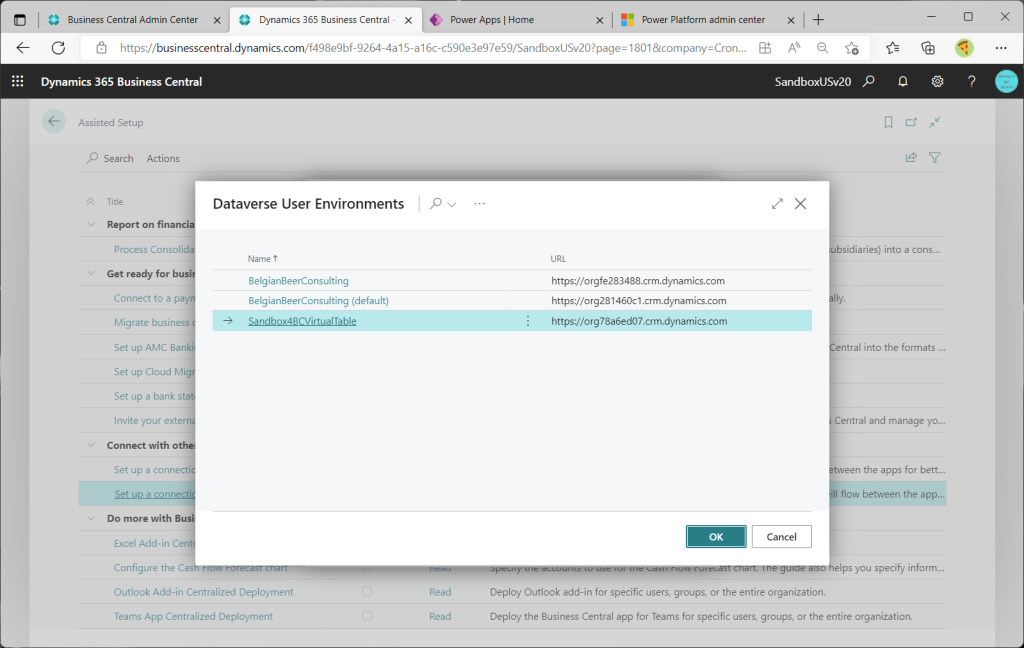Screen dimensions: 1024x648
Task: Bookmark the Assisted Setup page
Action: (888, 122)
